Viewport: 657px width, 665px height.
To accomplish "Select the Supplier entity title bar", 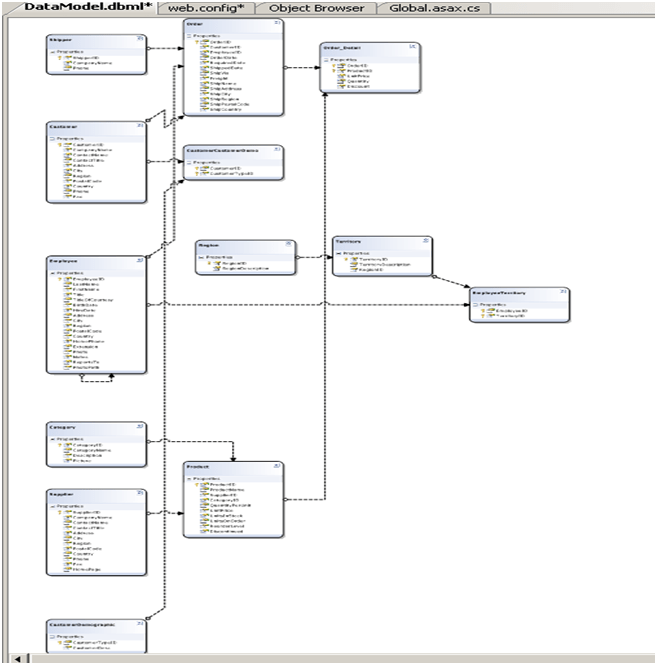I will point(90,494).
